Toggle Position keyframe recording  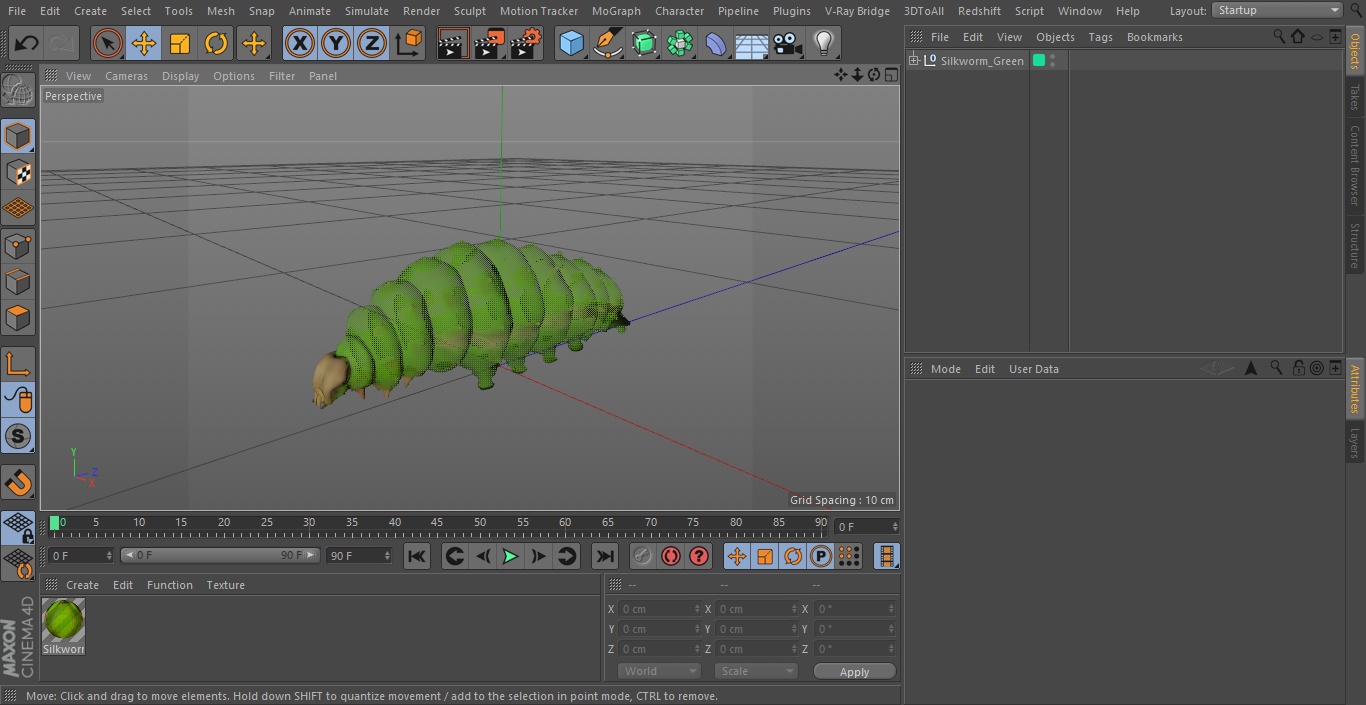737,556
